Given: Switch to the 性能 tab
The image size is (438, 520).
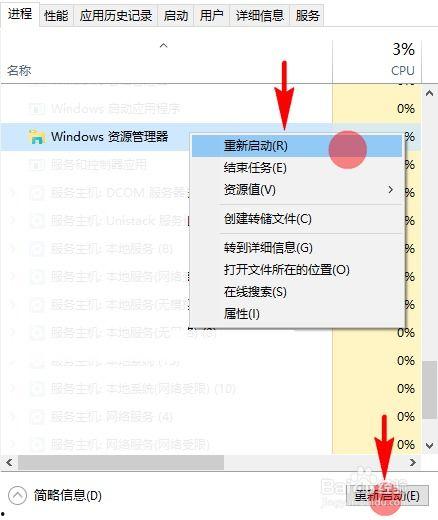Looking at the screenshot, I should 56,15.
